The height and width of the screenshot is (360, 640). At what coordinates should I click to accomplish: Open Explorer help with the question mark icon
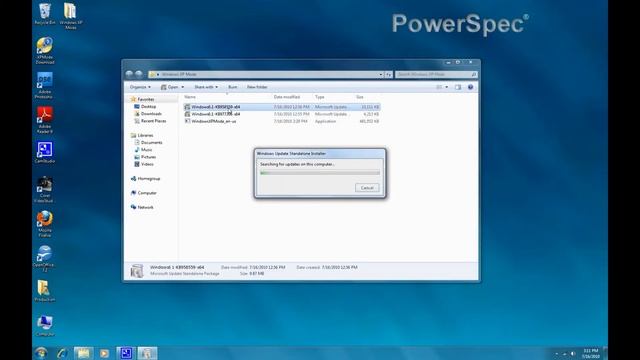[470, 87]
